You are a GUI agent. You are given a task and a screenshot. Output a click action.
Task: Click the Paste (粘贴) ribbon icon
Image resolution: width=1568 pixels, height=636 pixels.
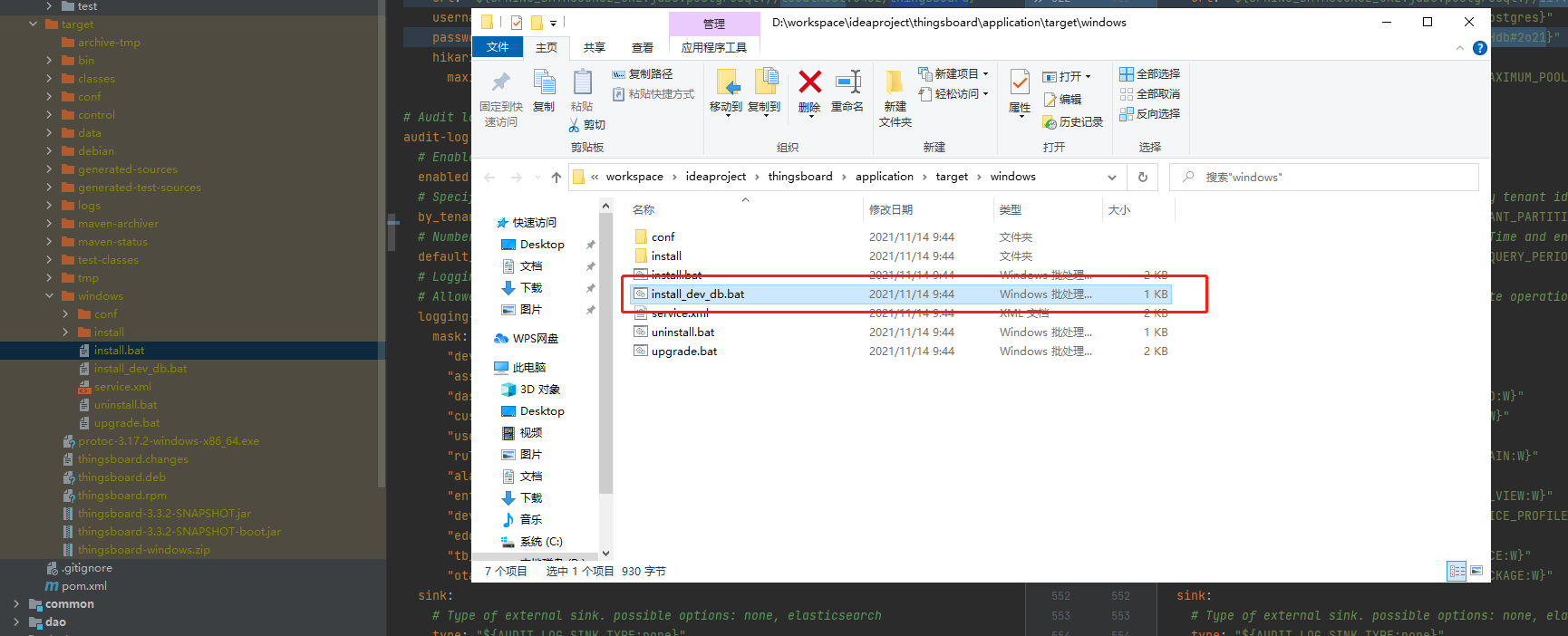(582, 82)
